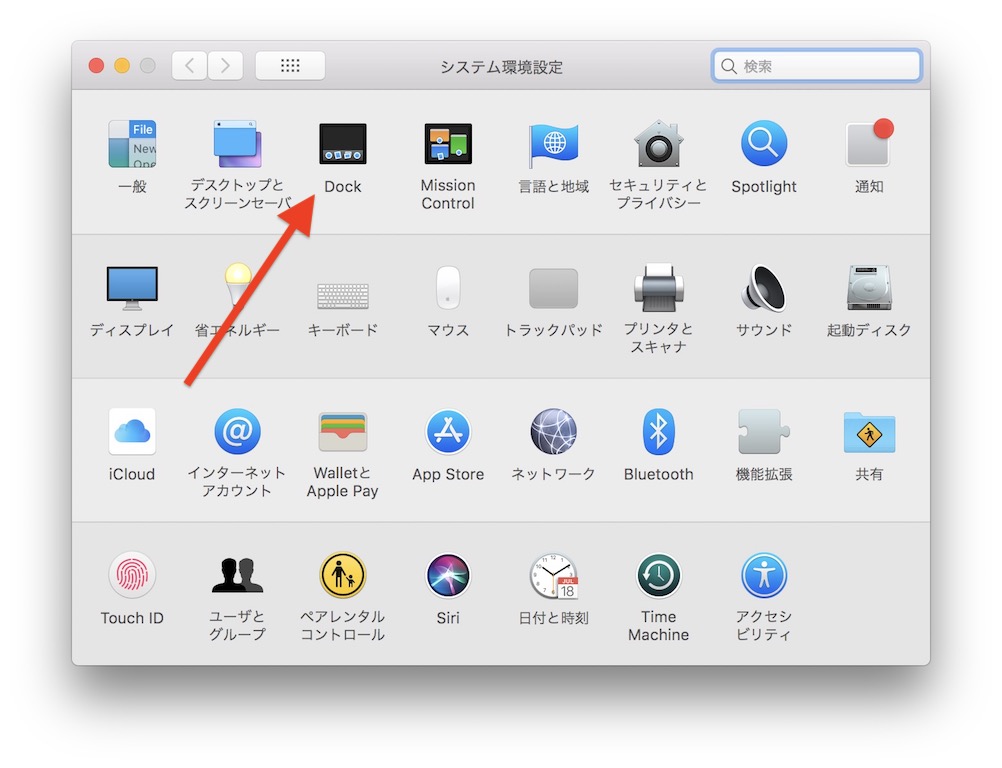
Task: Open the Dock preferences icon
Action: coord(343,144)
